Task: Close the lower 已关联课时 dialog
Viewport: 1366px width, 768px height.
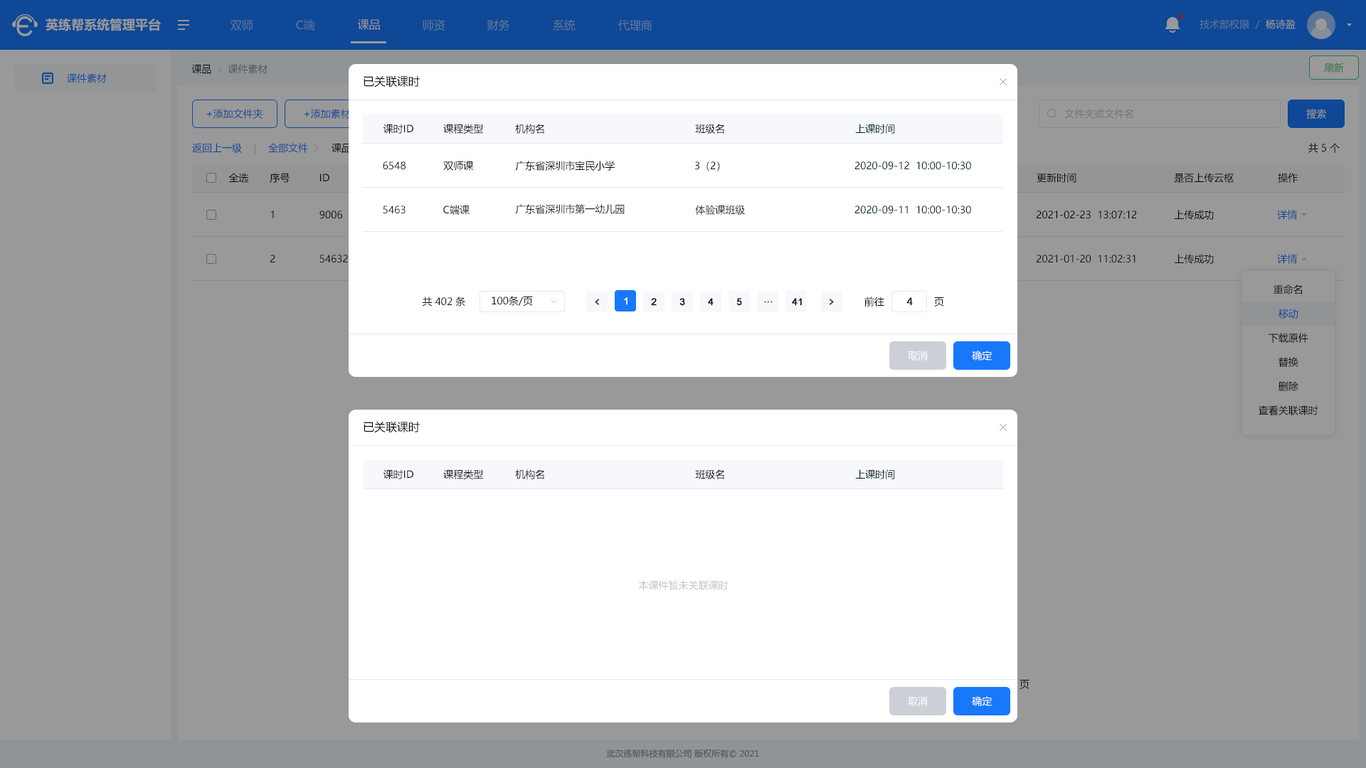Action: click(1003, 427)
